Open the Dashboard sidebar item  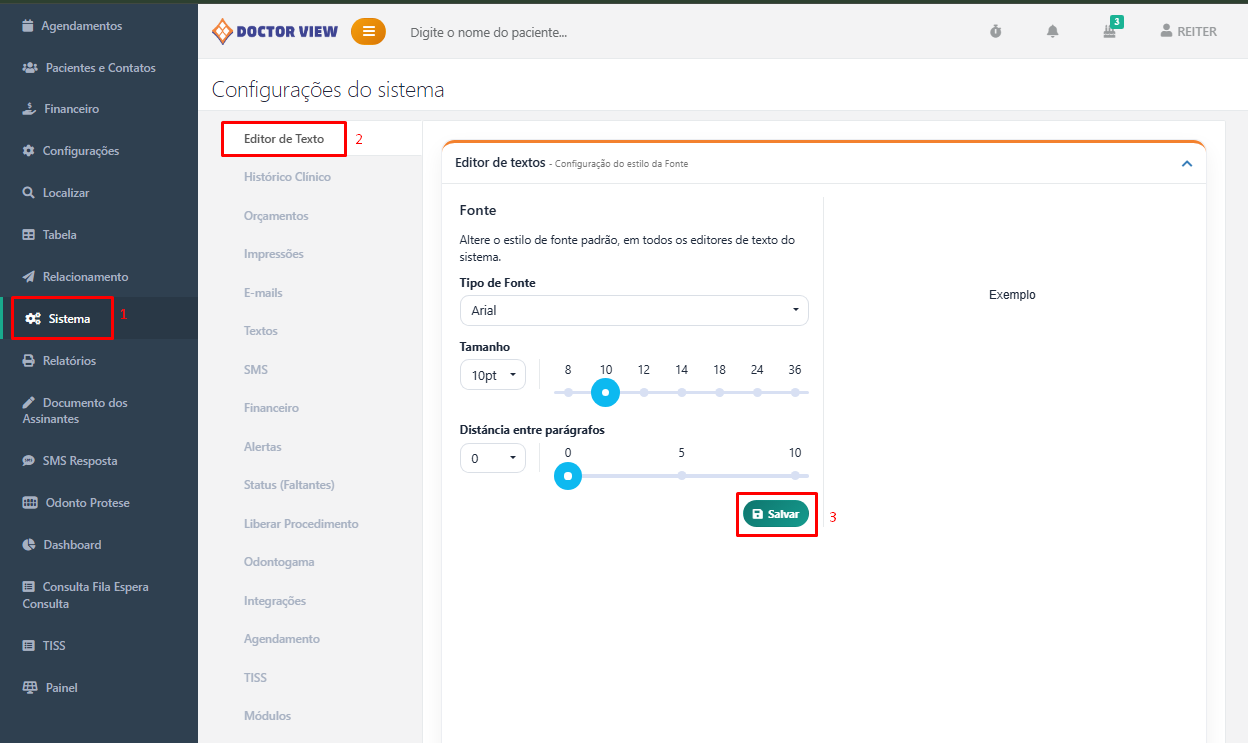[72, 545]
